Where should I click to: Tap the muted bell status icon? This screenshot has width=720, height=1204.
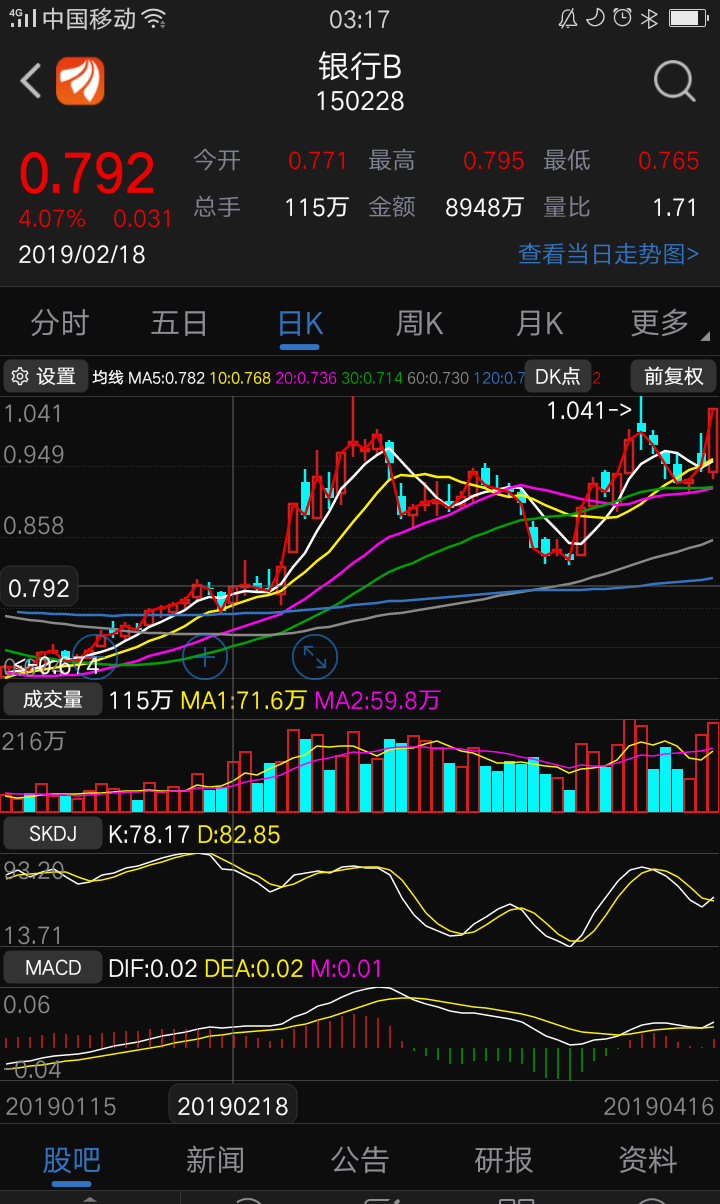coord(568,18)
